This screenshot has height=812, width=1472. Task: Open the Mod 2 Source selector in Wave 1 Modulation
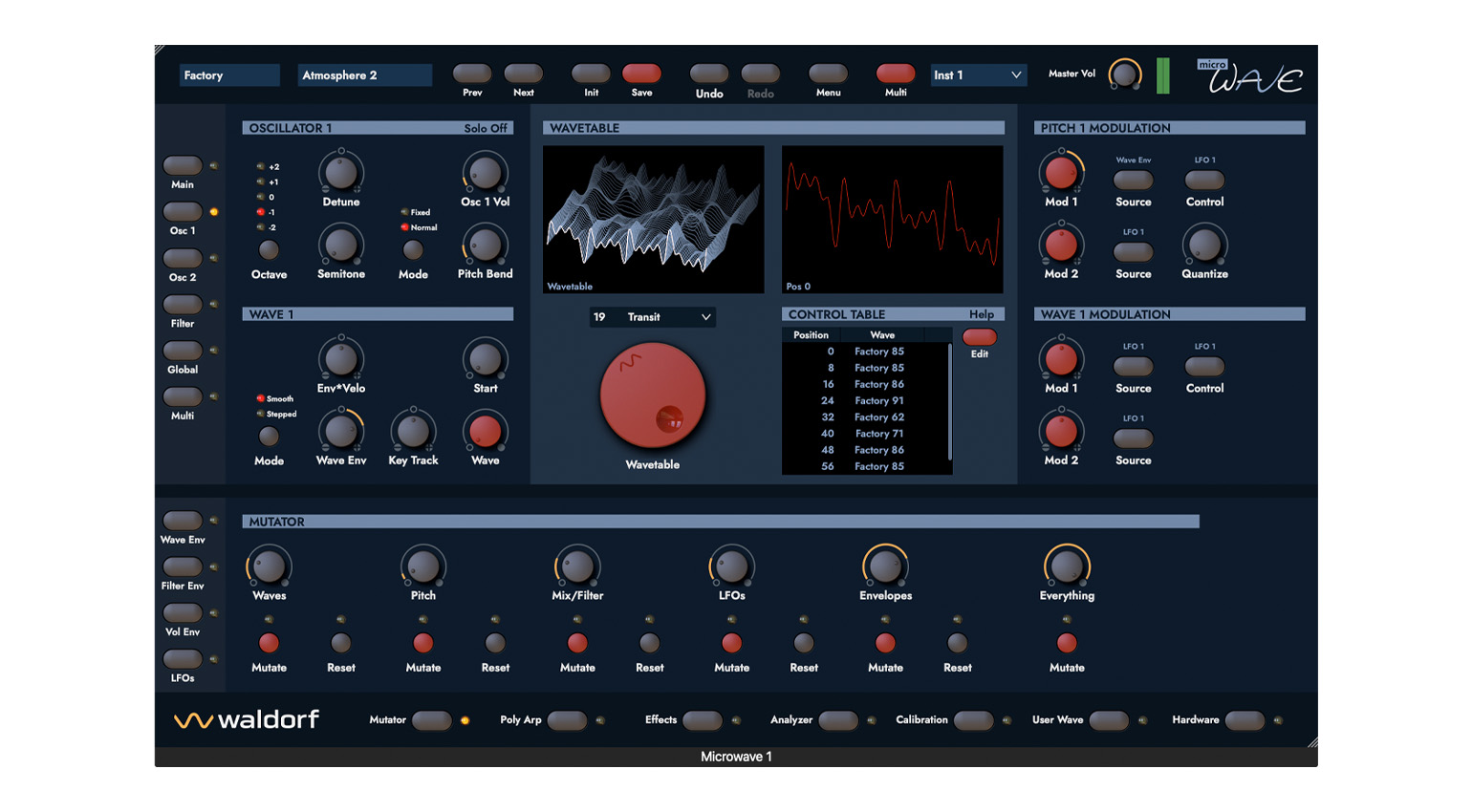point(1133,438)
